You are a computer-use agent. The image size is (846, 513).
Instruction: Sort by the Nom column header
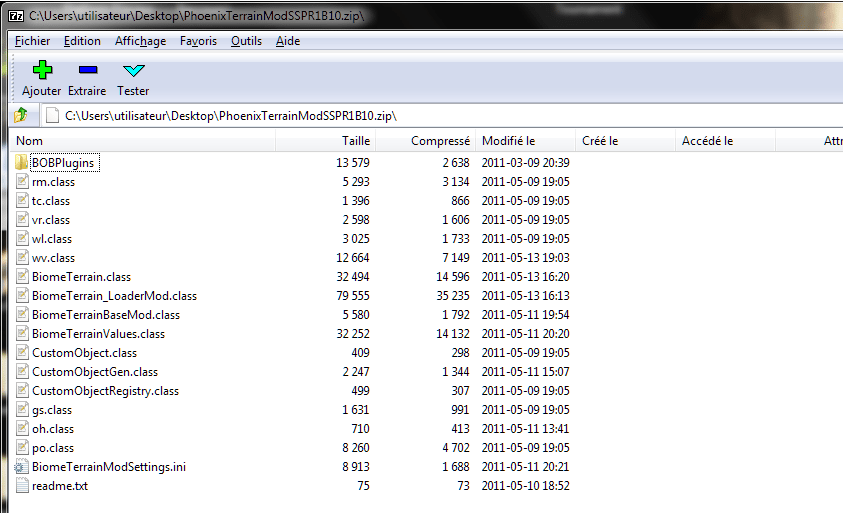tap(143, 141)
